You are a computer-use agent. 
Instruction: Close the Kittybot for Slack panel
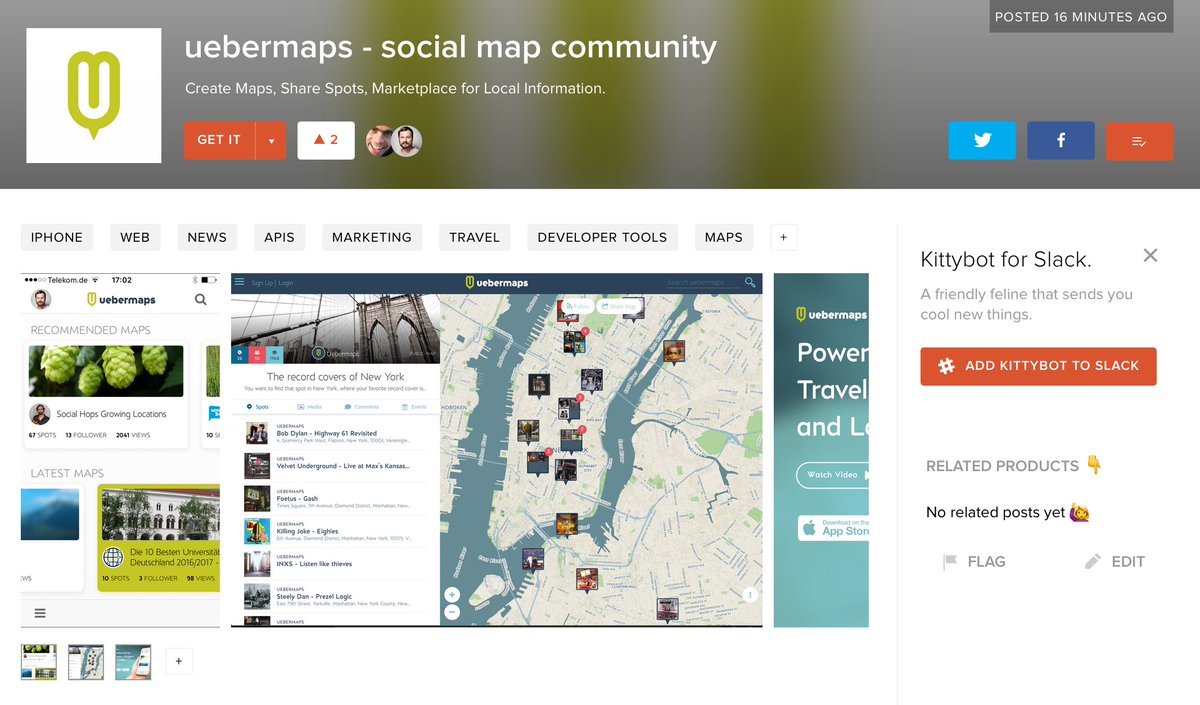(x=1150, y=255)
